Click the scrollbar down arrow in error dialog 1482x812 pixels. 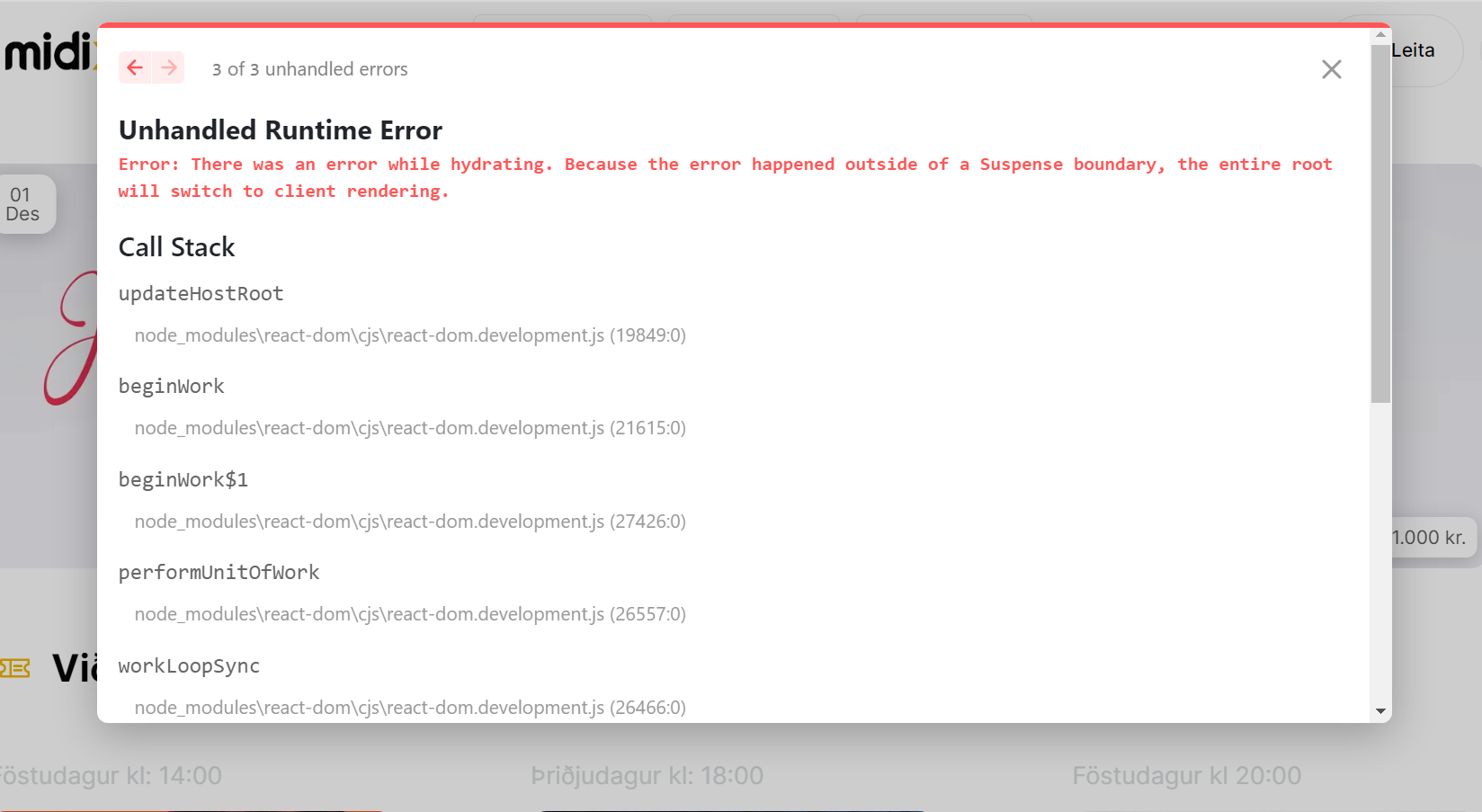[x=1380, y=711]
